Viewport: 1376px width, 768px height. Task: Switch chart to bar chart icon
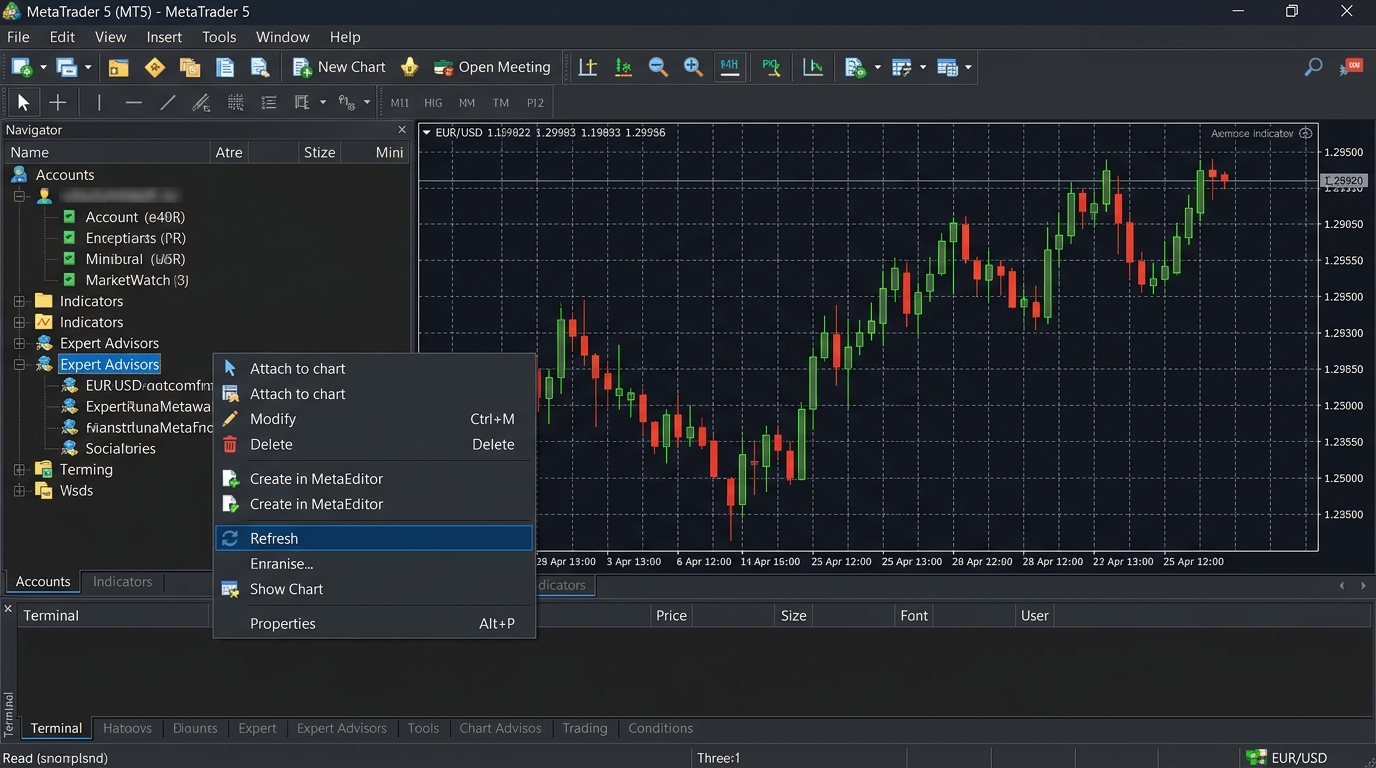coord(588,67)
